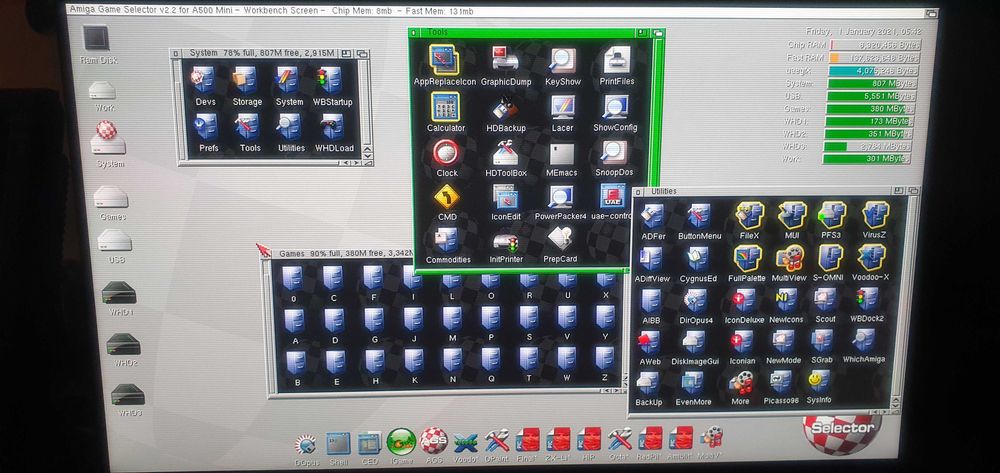Launch CMD tool with yellow sign
This screenshot has height=473, width=1000.
click(x=447, y=197)
